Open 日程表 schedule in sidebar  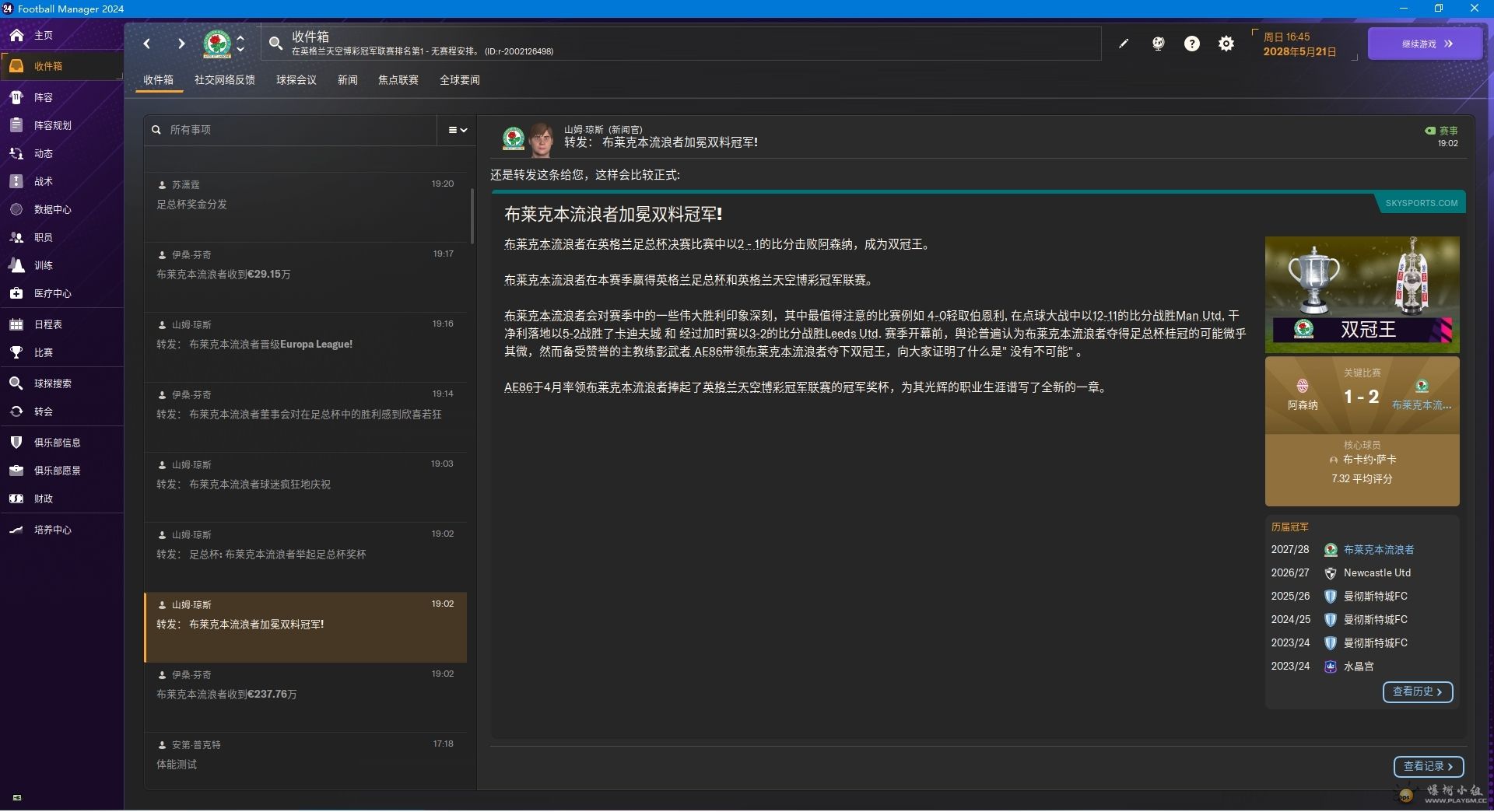coord(61,324)
